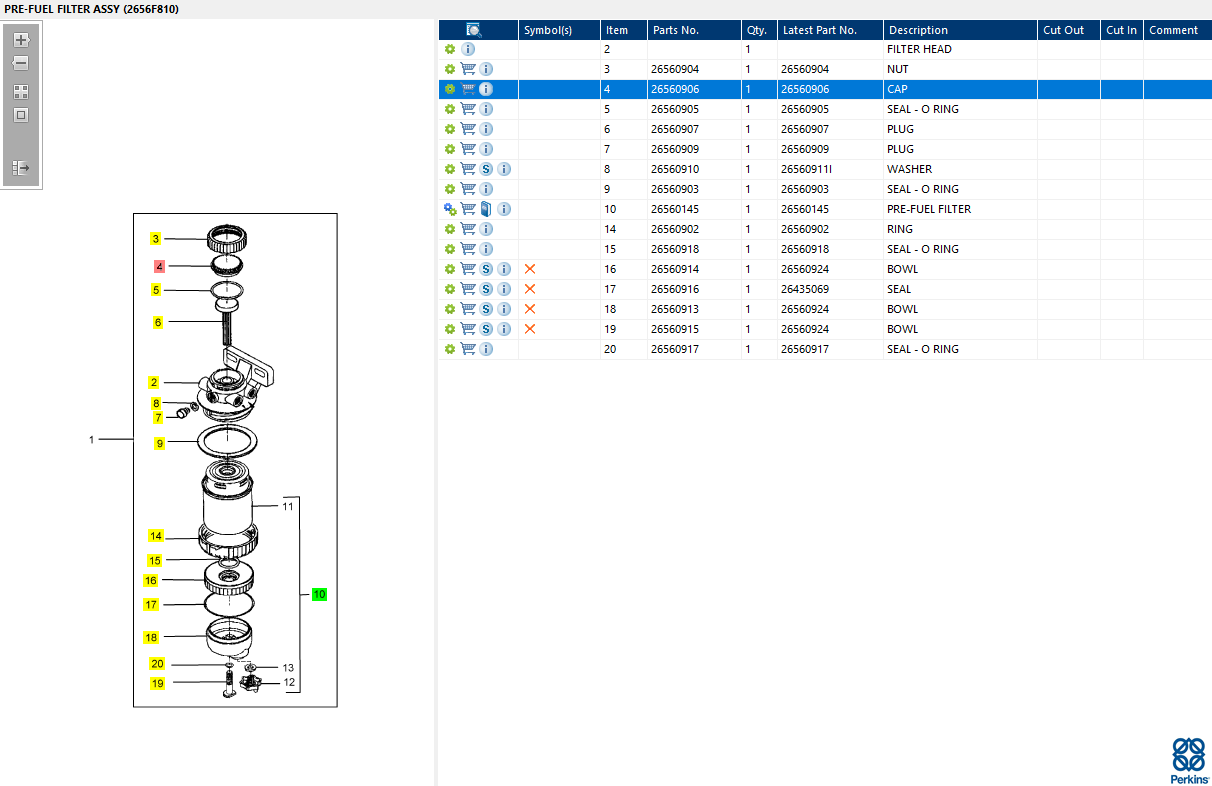
Task: Sort by Parts No. column header
Action: click(x=676, y=30)
